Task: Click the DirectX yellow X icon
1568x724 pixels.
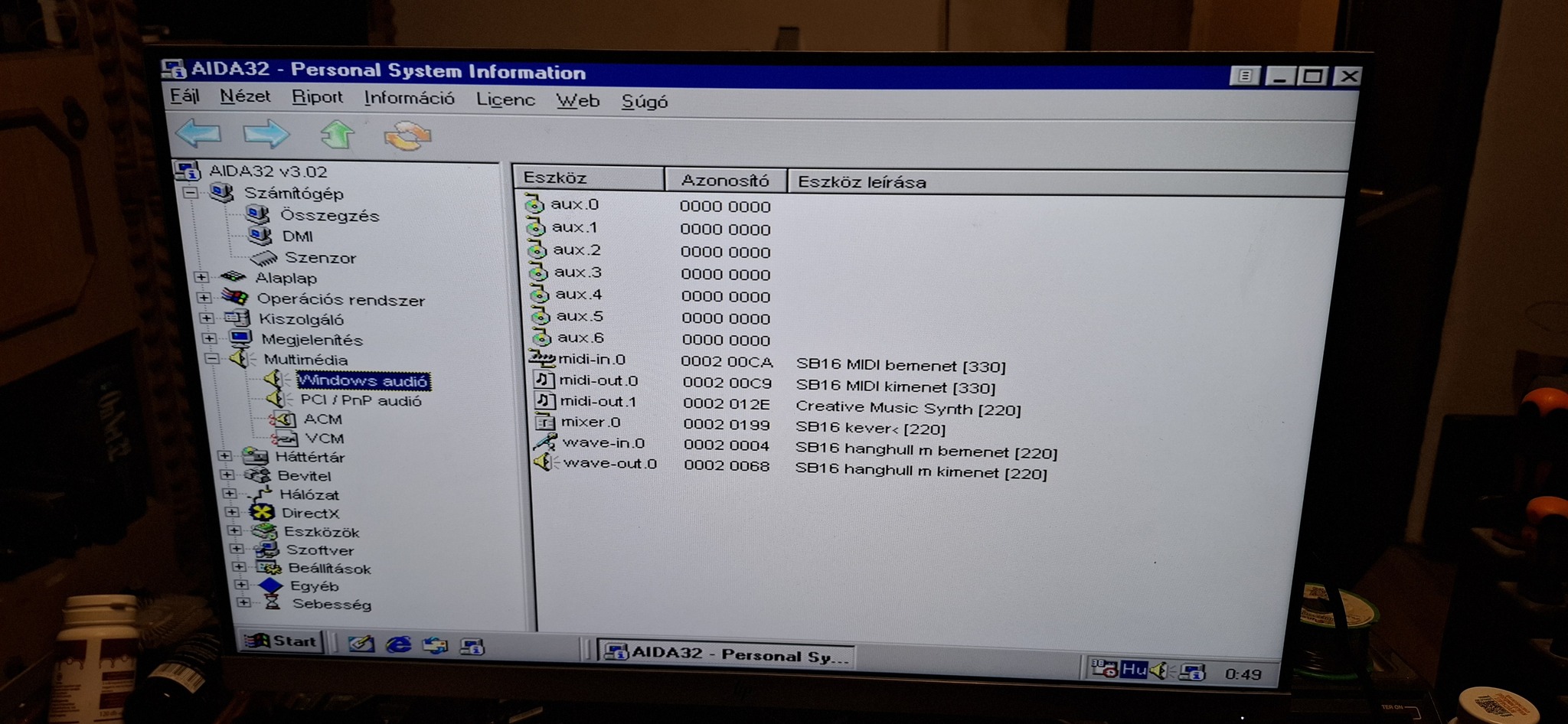Action: pyautogui.click(x=263, y=513)
